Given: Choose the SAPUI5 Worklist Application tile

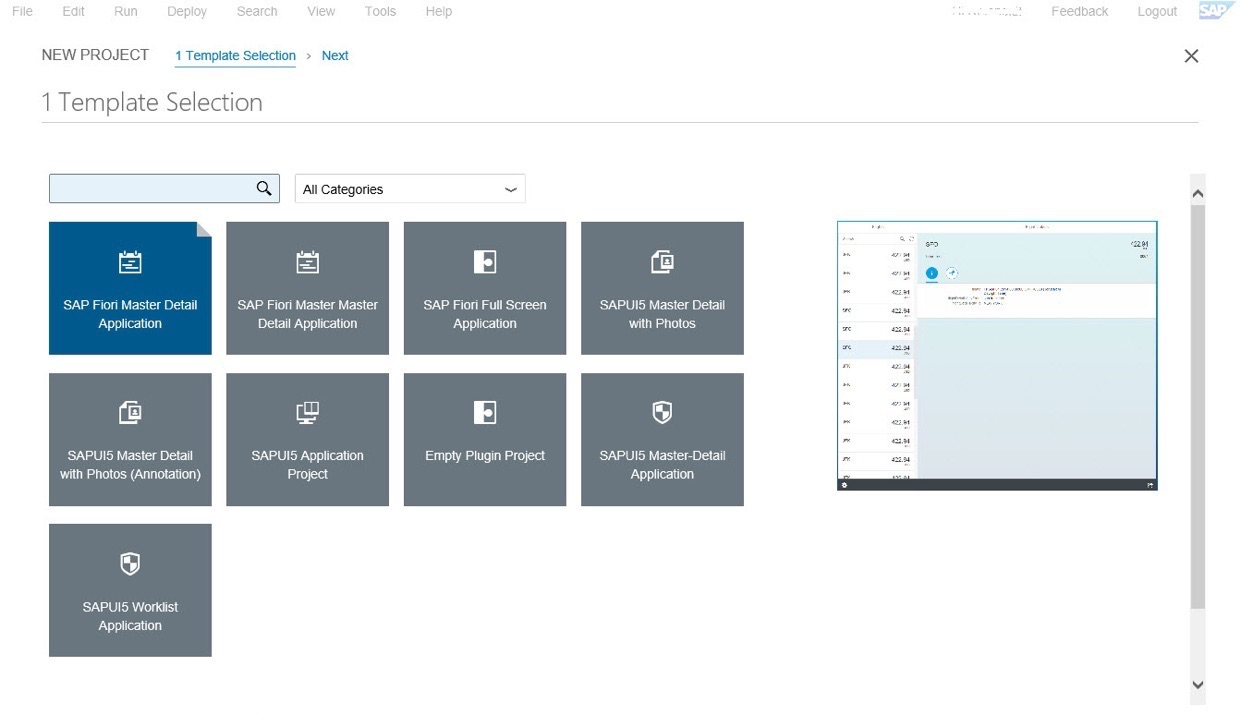Looking at the screenshot, I should tap(130, 590).
